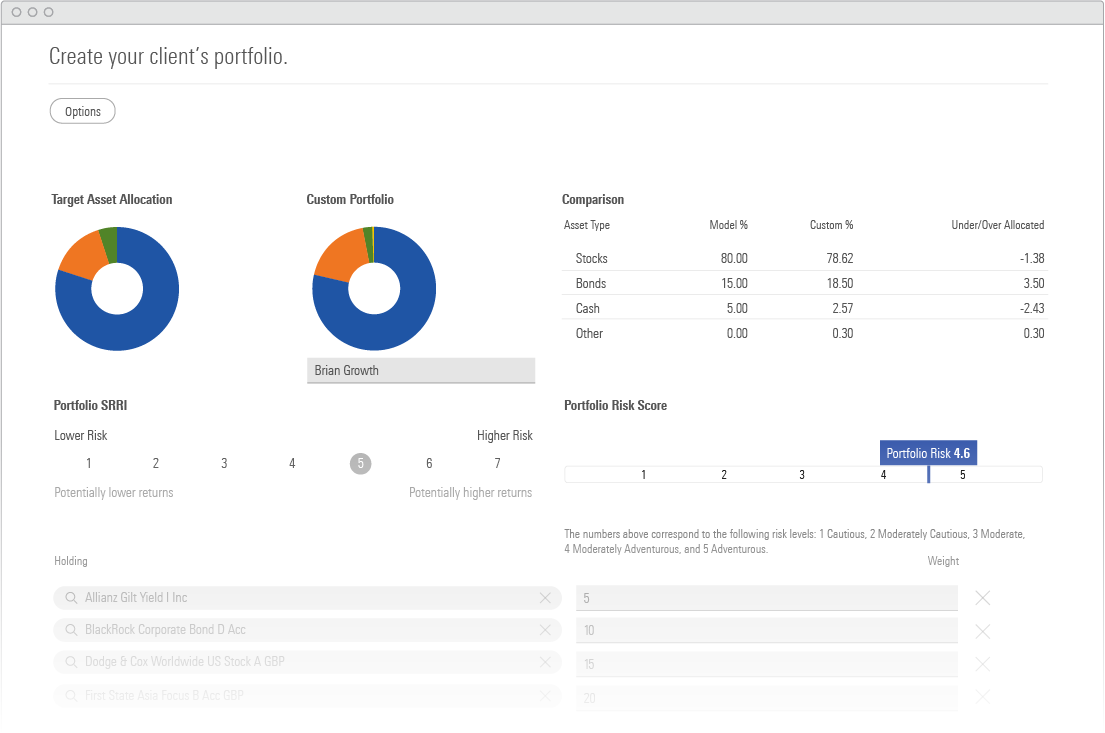Screen dimensions: 1105x733
Task: Click the Brian Growth portfolio name field
Action: [420, 371]
